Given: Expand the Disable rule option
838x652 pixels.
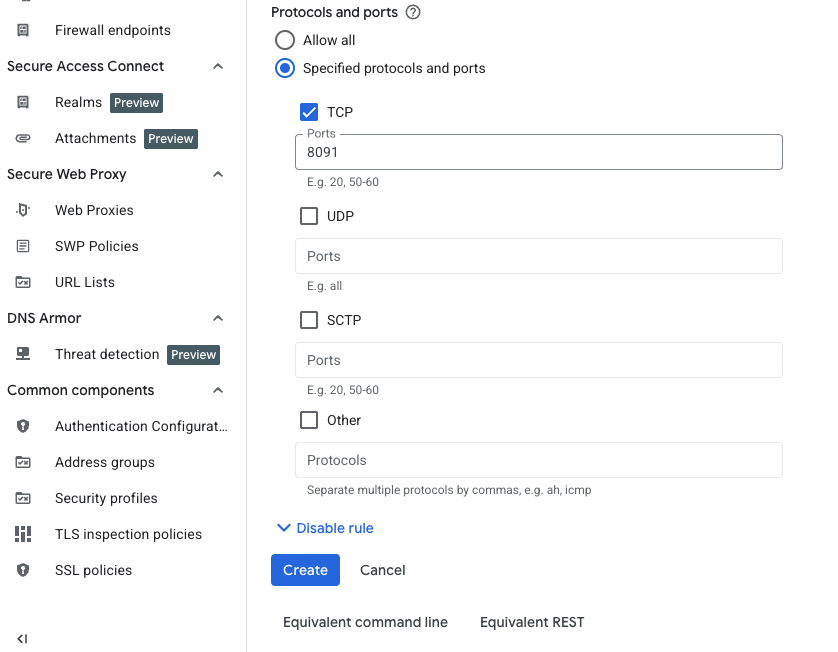Looking at the screenshot, I should (324, 528).
